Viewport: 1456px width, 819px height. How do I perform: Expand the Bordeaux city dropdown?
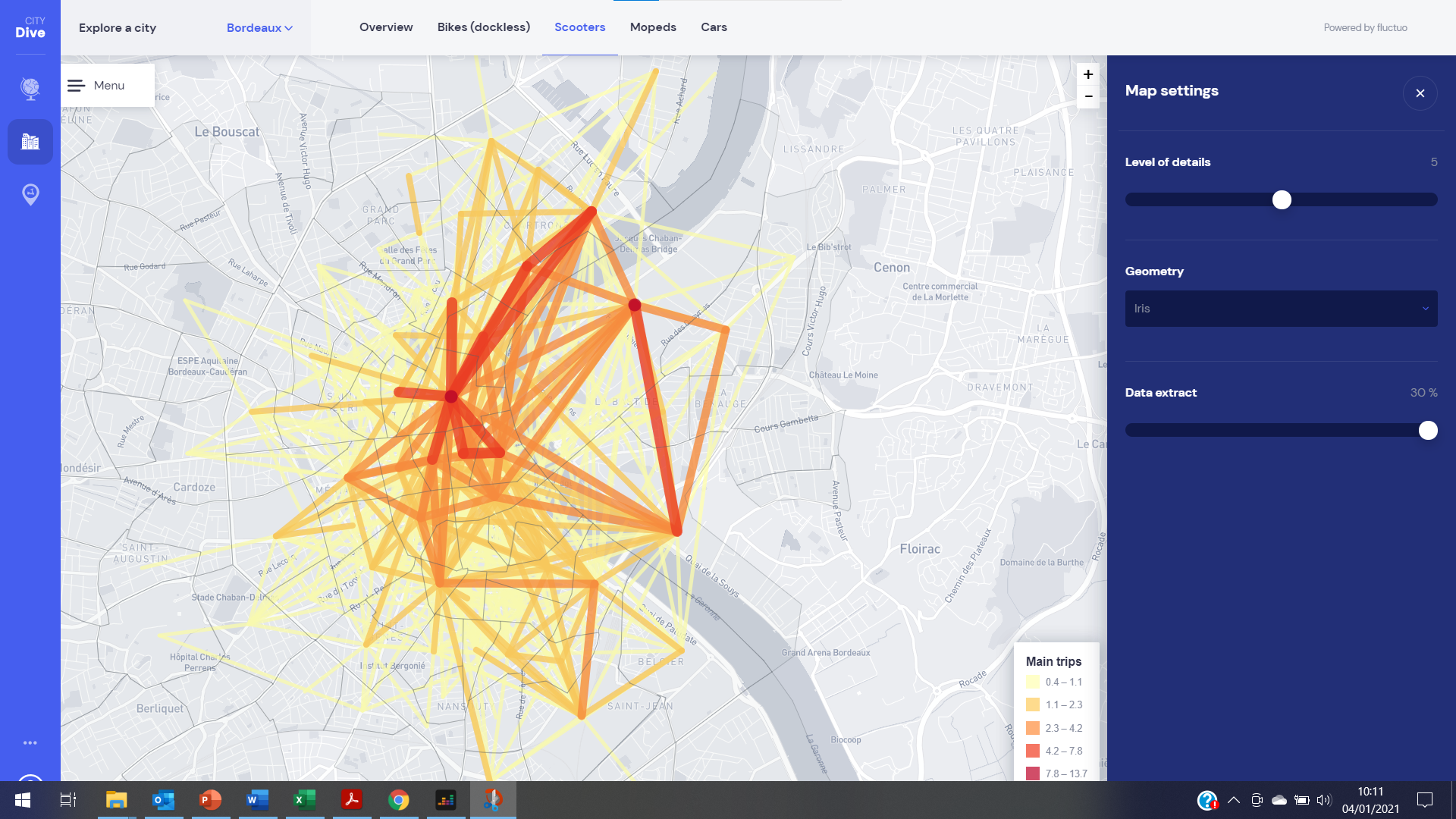[x=259, y=28]
